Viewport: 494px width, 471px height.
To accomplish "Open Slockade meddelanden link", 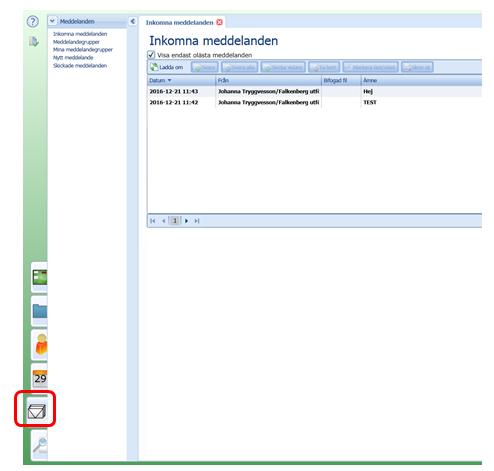I will click(80, 66).
